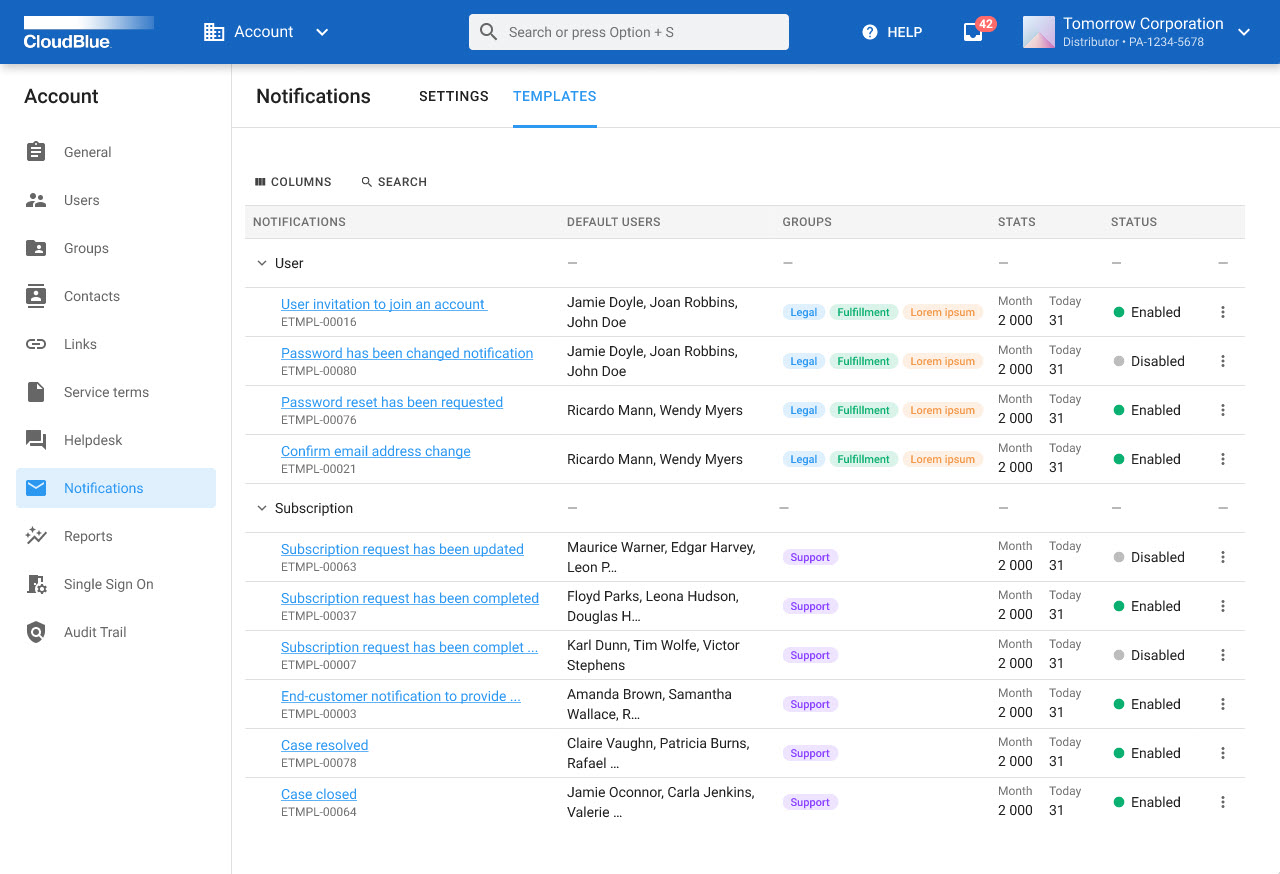Open the Audit Trail section
Image resolution: width=1280 pixels, height=874 pixels.
(95, 632)
